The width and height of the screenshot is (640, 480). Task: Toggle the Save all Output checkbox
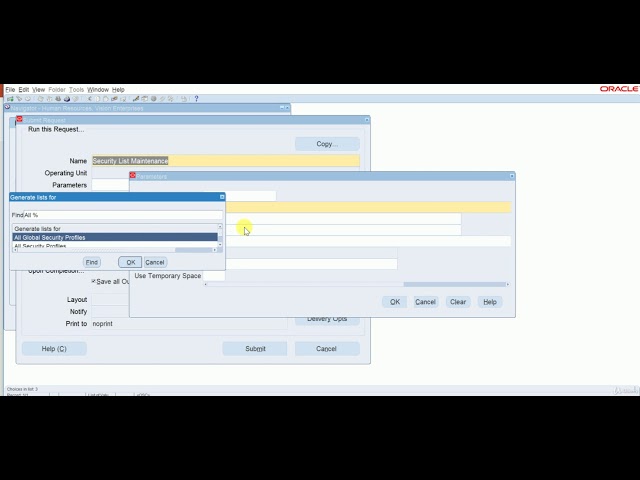93,281
